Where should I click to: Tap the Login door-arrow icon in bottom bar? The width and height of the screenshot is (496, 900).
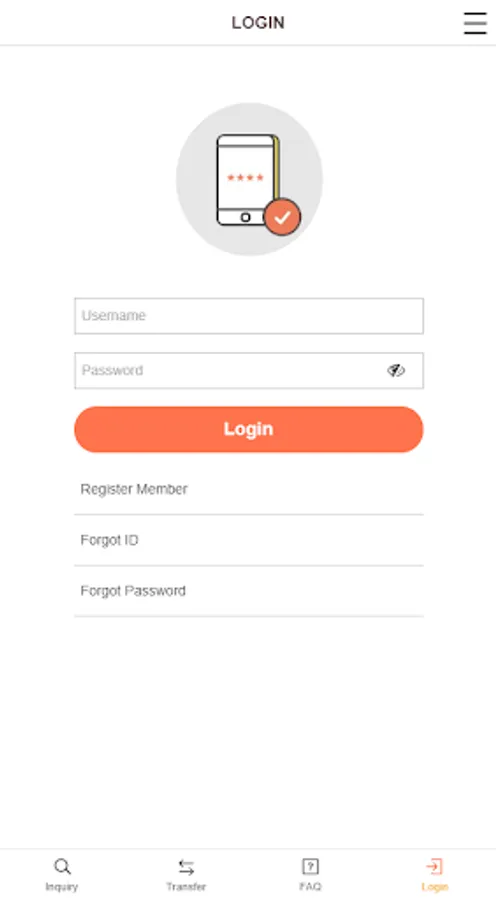pos(434,866)
